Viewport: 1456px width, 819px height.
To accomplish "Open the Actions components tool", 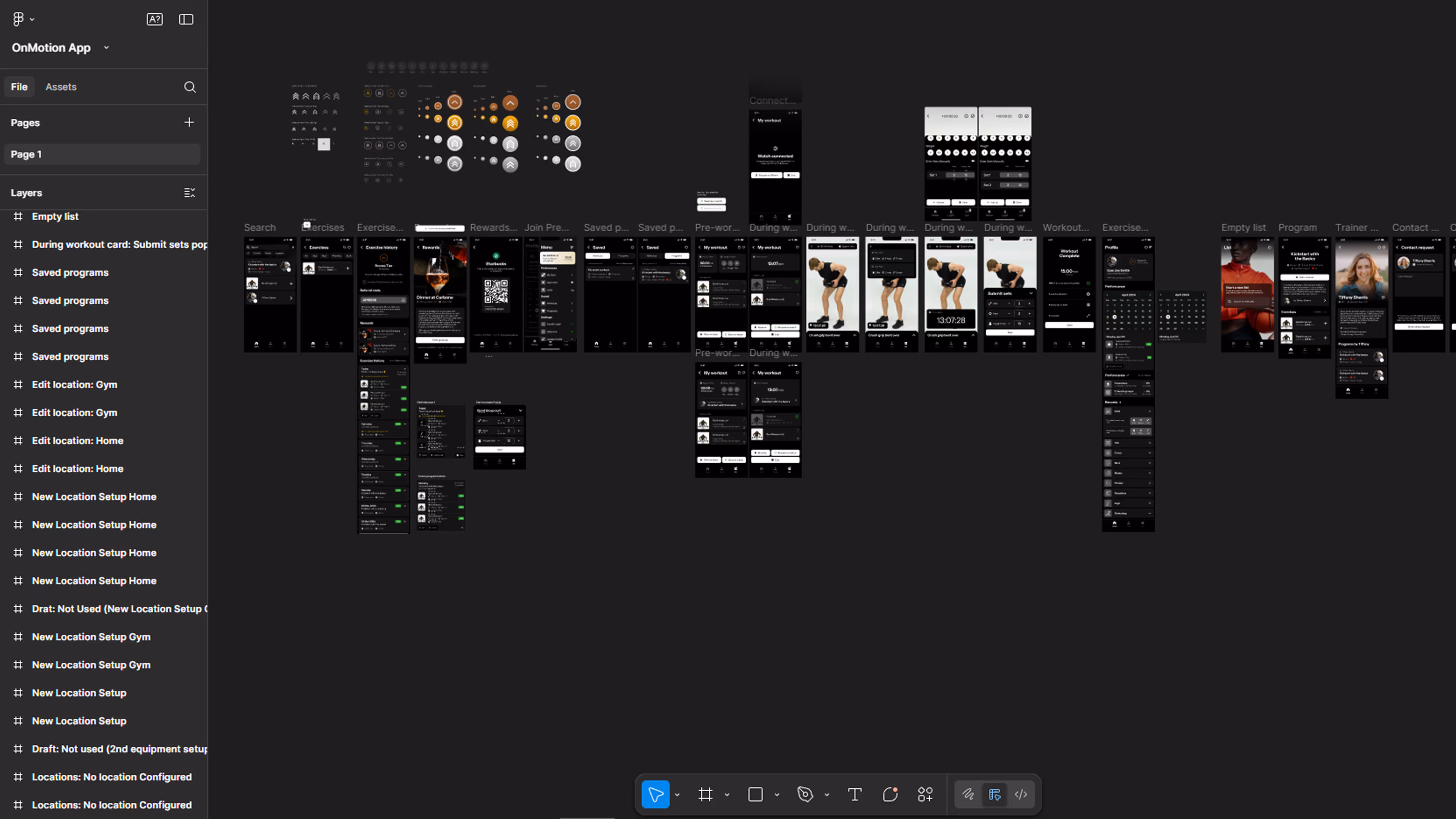I will click(925, 794).
